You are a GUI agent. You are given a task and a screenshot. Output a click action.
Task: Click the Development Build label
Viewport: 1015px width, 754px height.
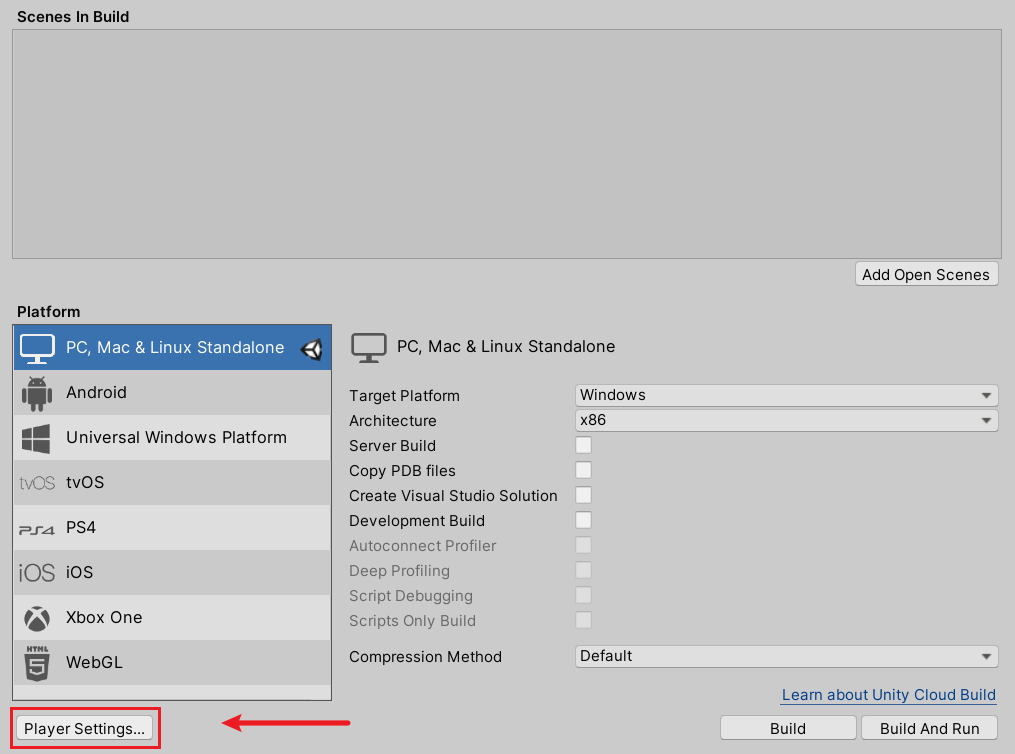[x=417, y=521]
